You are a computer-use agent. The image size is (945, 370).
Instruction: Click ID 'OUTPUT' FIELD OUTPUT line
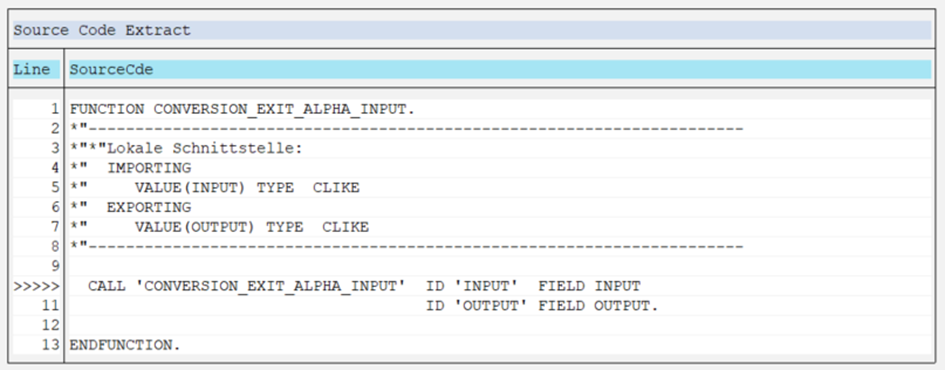[542, 306]
